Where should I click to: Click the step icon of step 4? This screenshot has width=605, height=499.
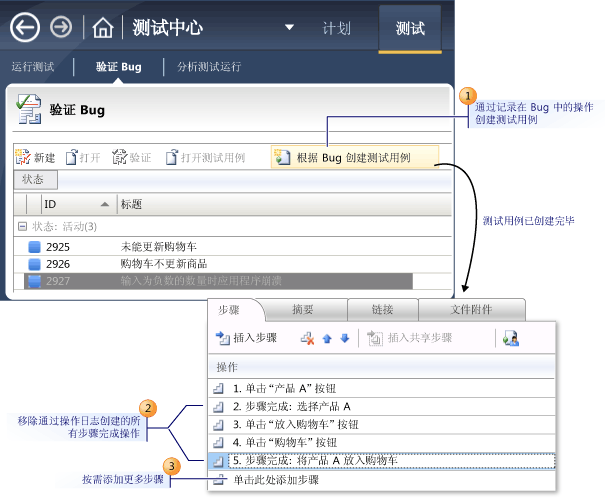pos(218,442)
